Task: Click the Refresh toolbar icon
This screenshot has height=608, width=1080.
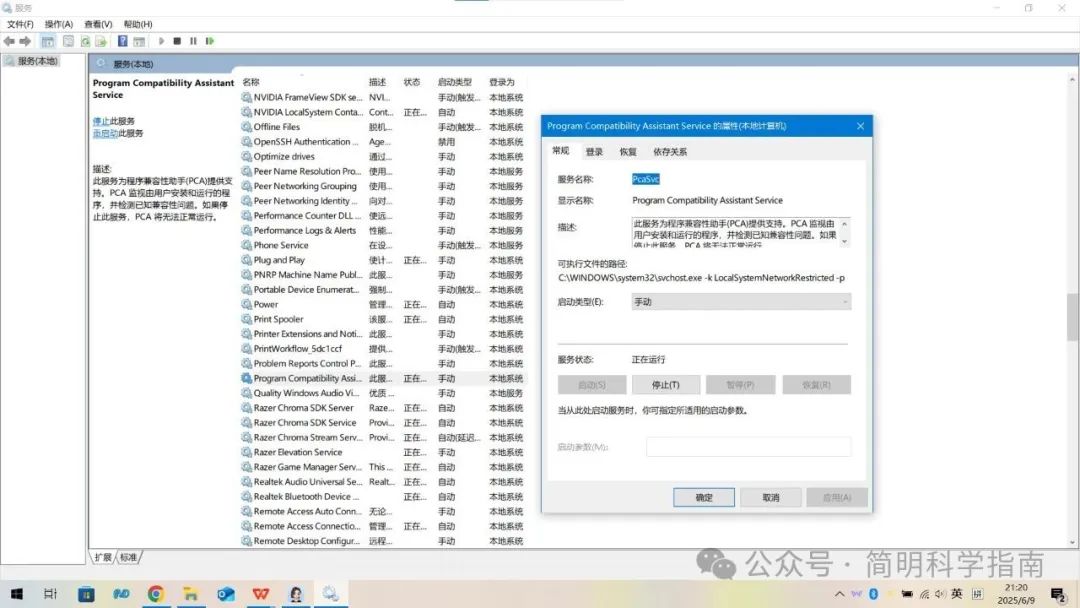Action: coord(85,41)
